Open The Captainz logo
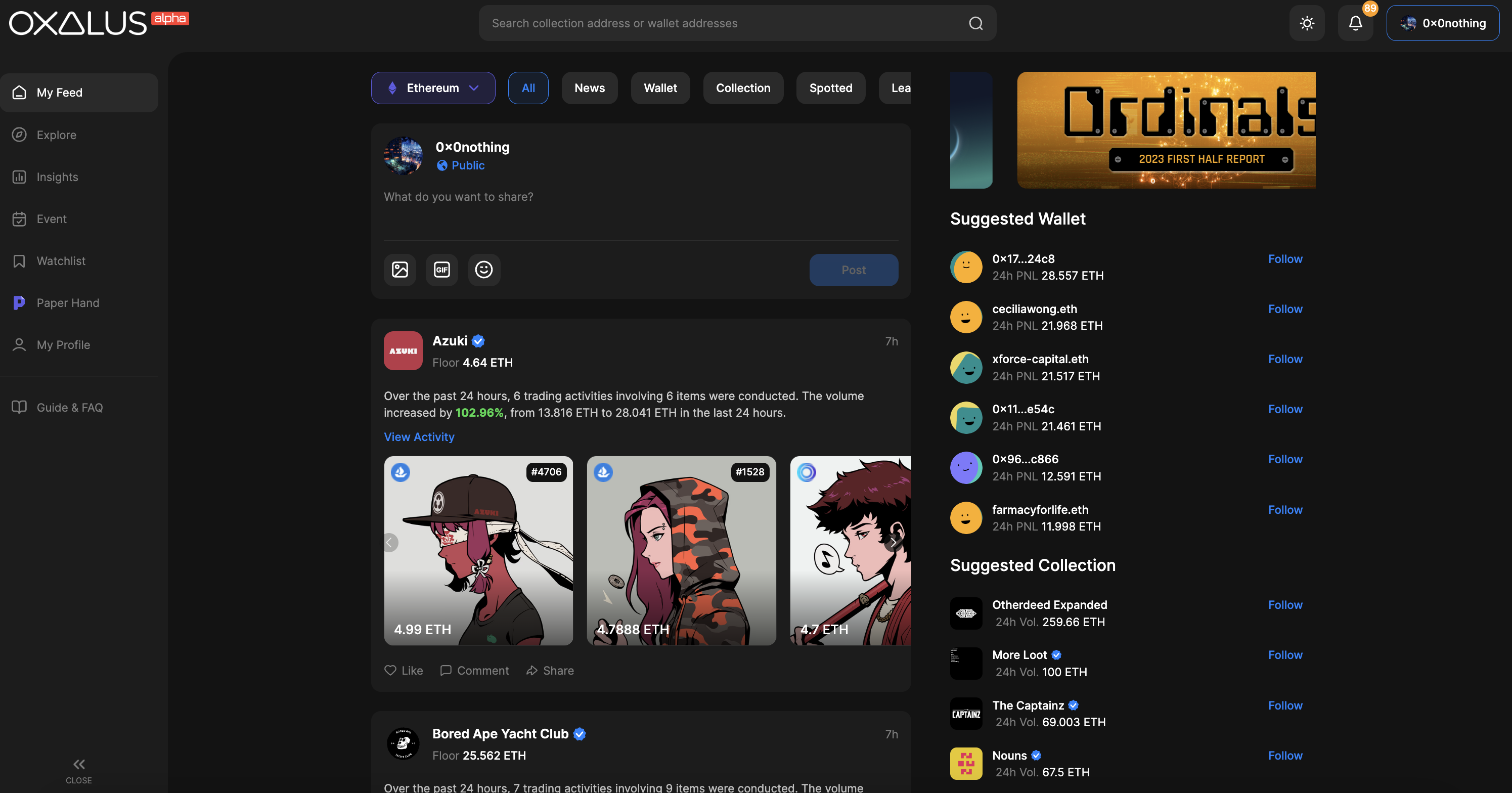The height and width of the screenshot is (793, 1512). point(966,714)
